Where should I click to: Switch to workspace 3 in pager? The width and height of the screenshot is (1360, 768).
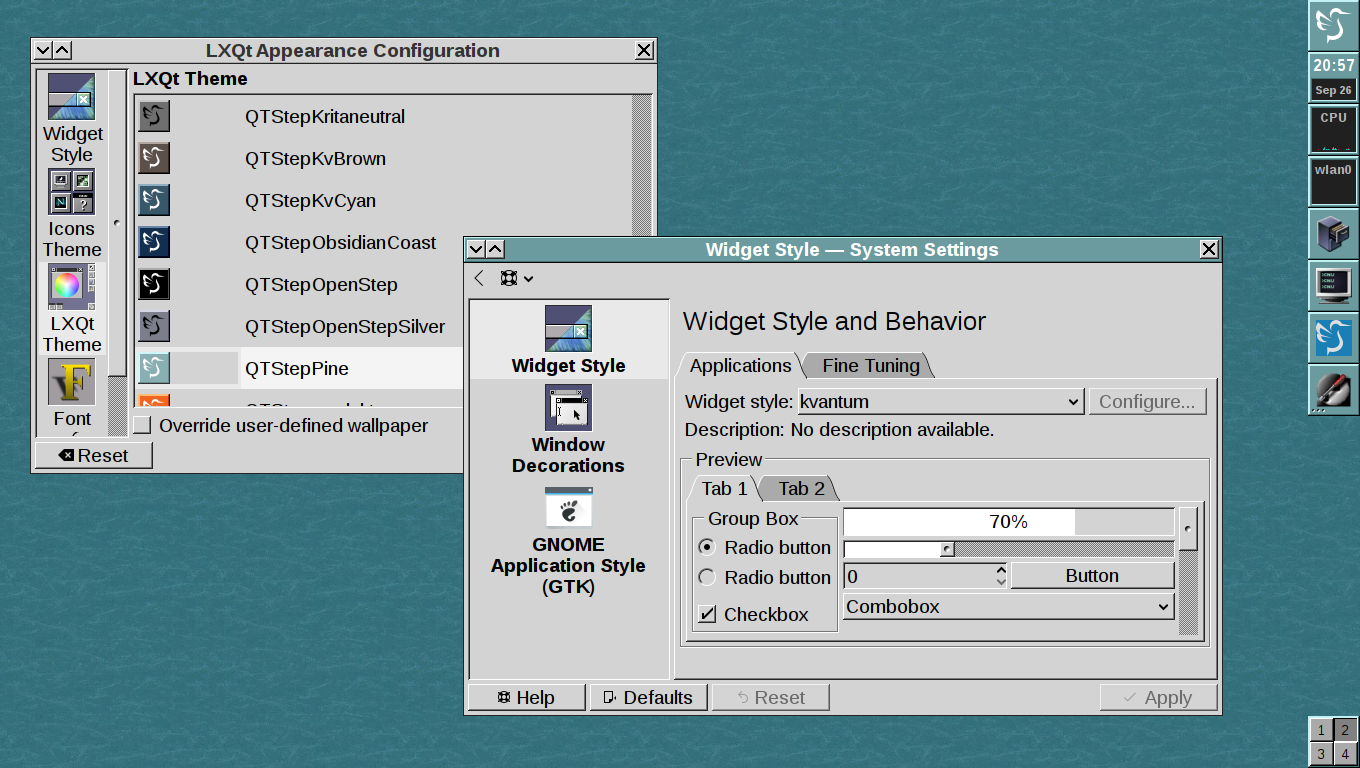tap(1321, 754)
